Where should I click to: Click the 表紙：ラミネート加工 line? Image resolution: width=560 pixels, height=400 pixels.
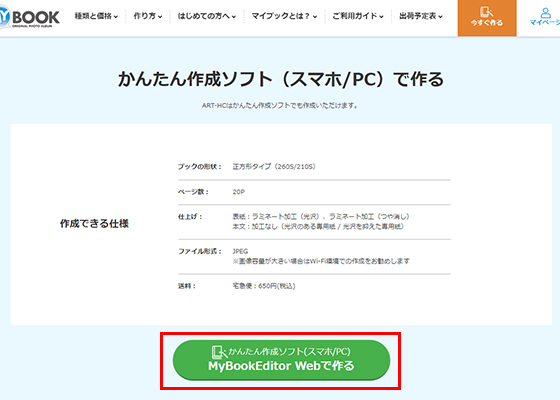321,217
